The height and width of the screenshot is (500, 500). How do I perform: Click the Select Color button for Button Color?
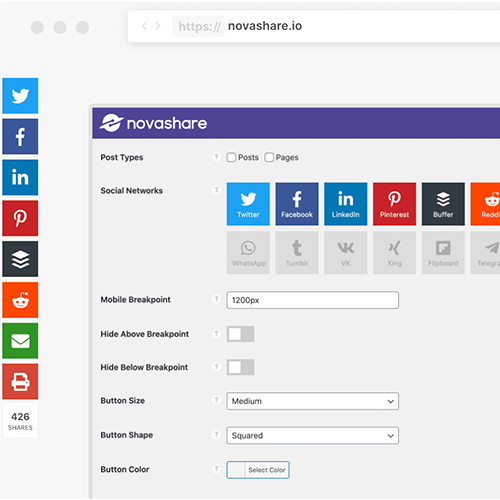[258, 470]
